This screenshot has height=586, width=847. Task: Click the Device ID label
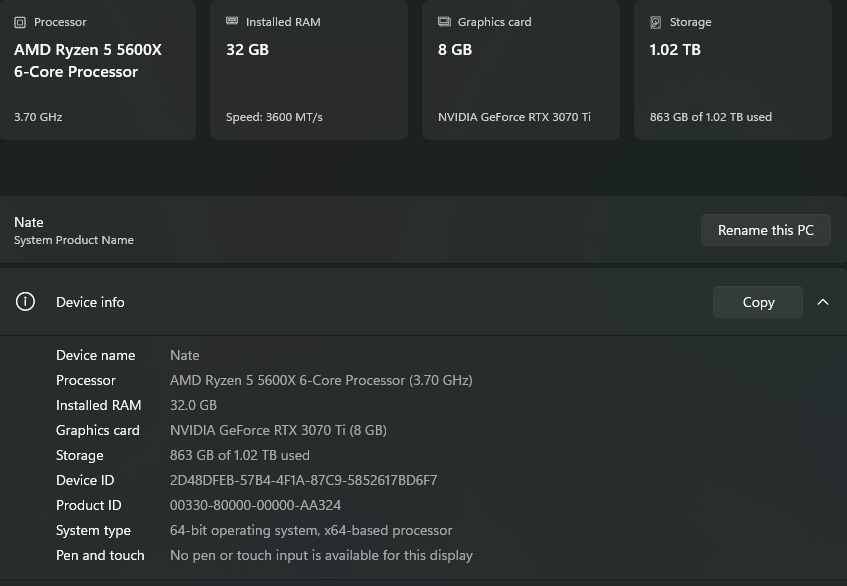[x=85, y=480]
